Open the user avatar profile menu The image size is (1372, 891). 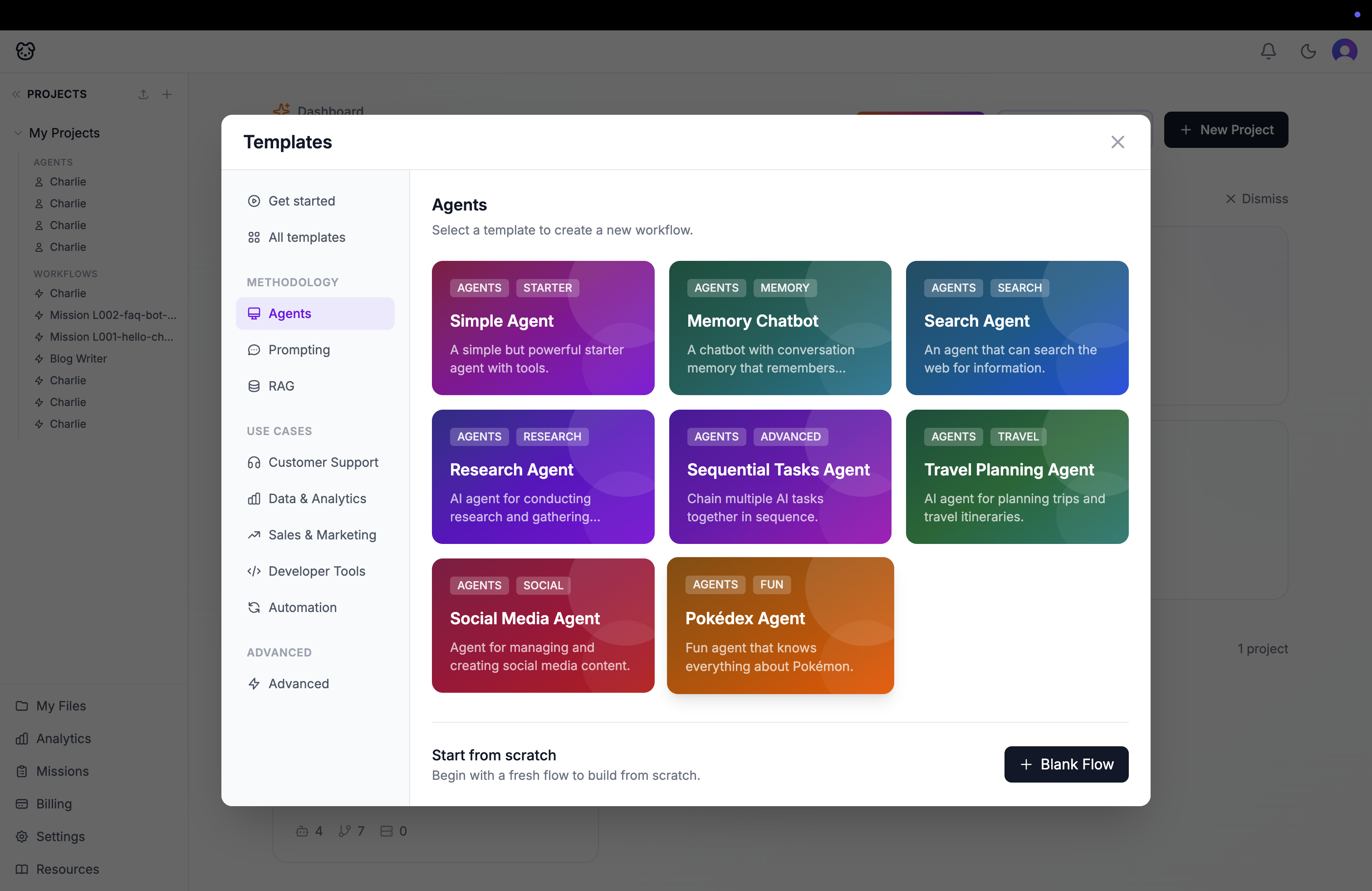pyautogui.click(x=1344, y=51)
